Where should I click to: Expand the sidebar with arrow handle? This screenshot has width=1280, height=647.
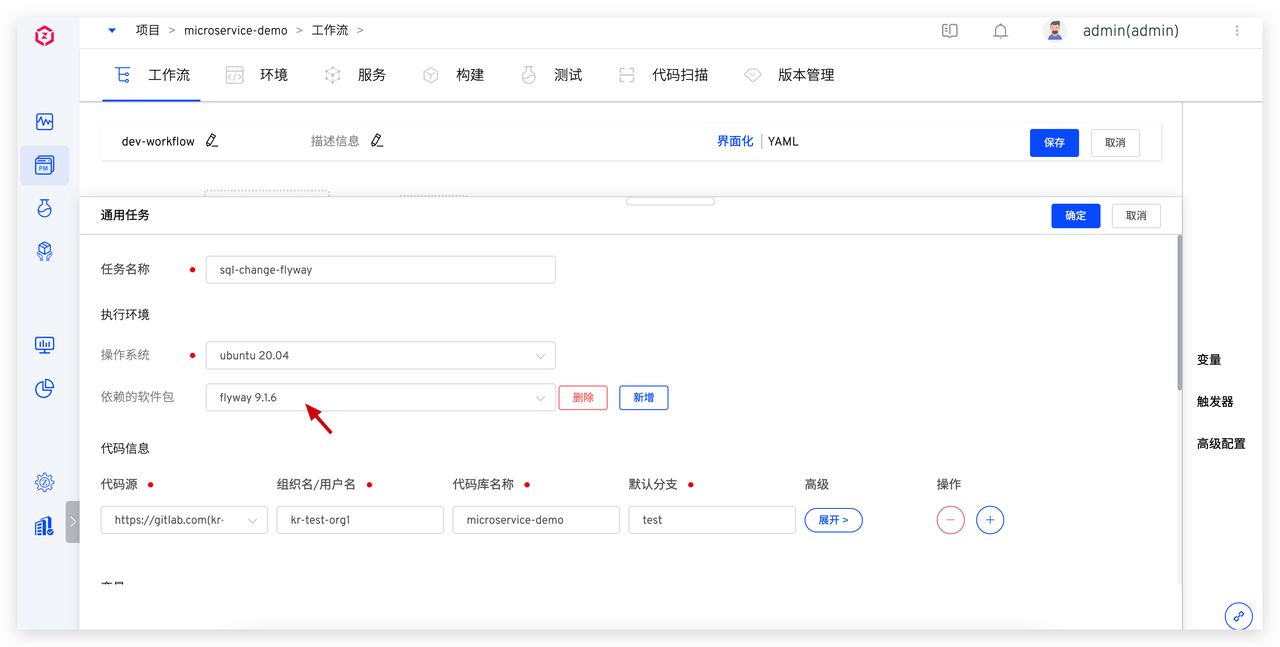72,521
